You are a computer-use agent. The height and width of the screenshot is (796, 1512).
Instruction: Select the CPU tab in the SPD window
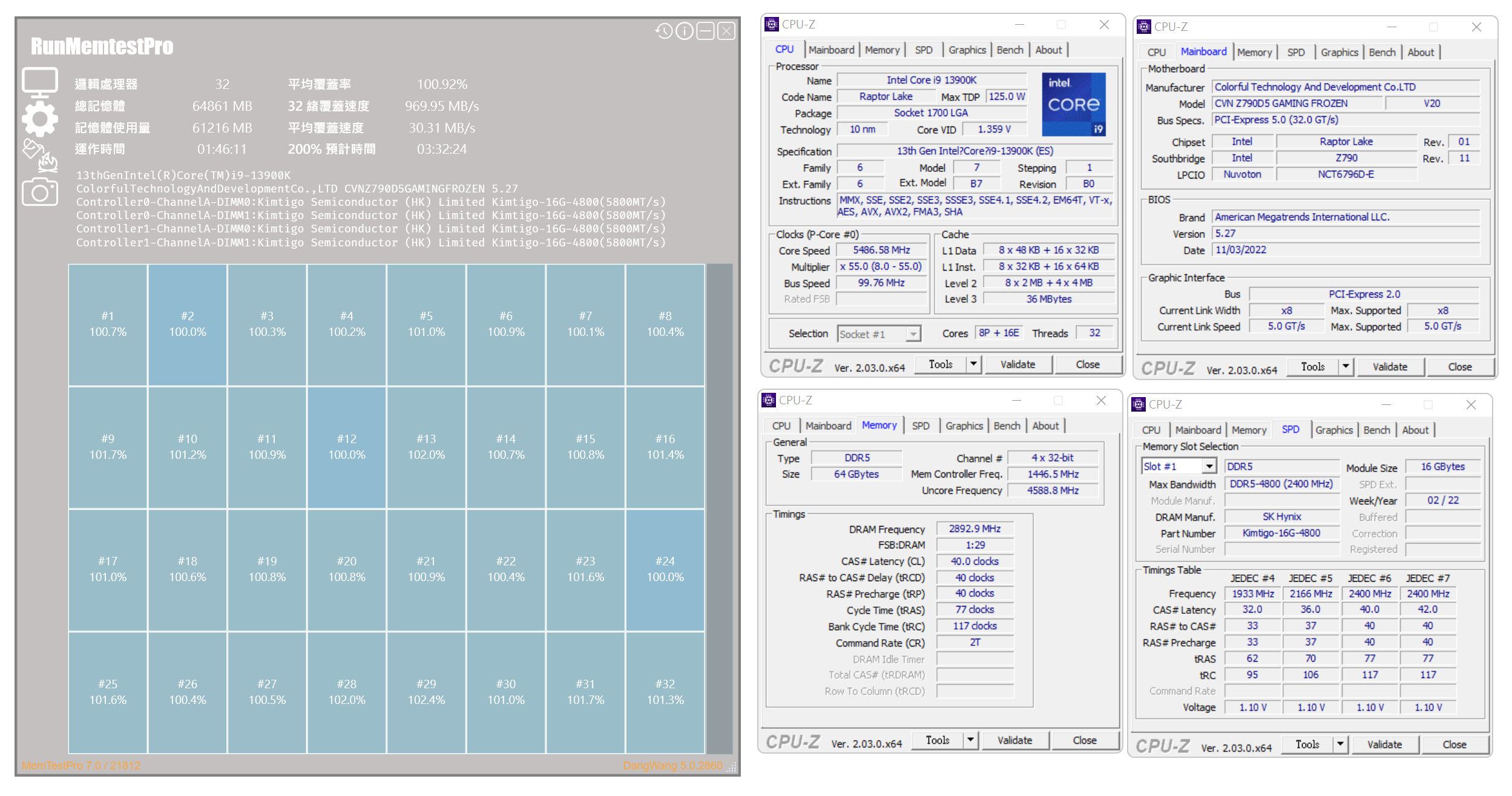[1151, 430]
